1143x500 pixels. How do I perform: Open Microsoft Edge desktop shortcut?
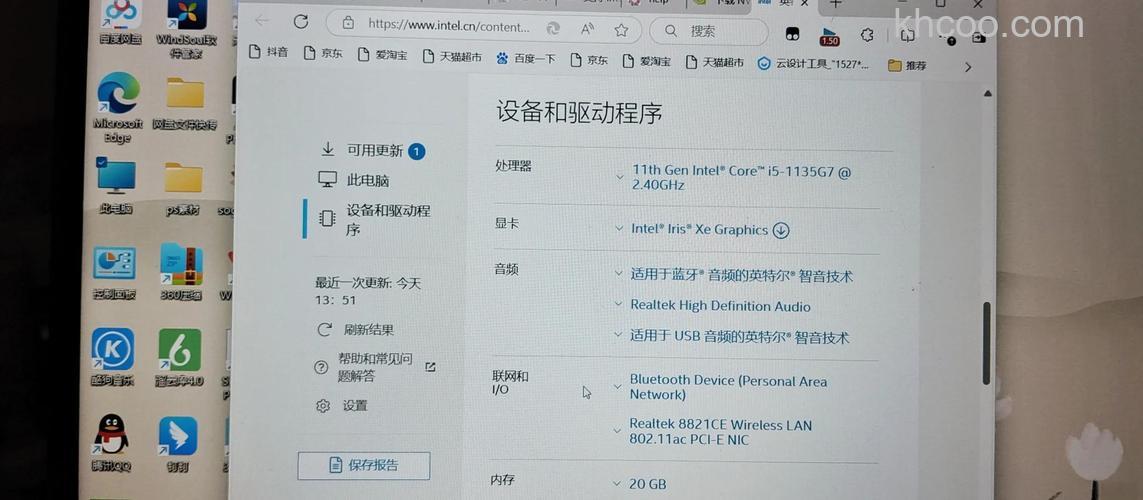click(x=118, y=107)
